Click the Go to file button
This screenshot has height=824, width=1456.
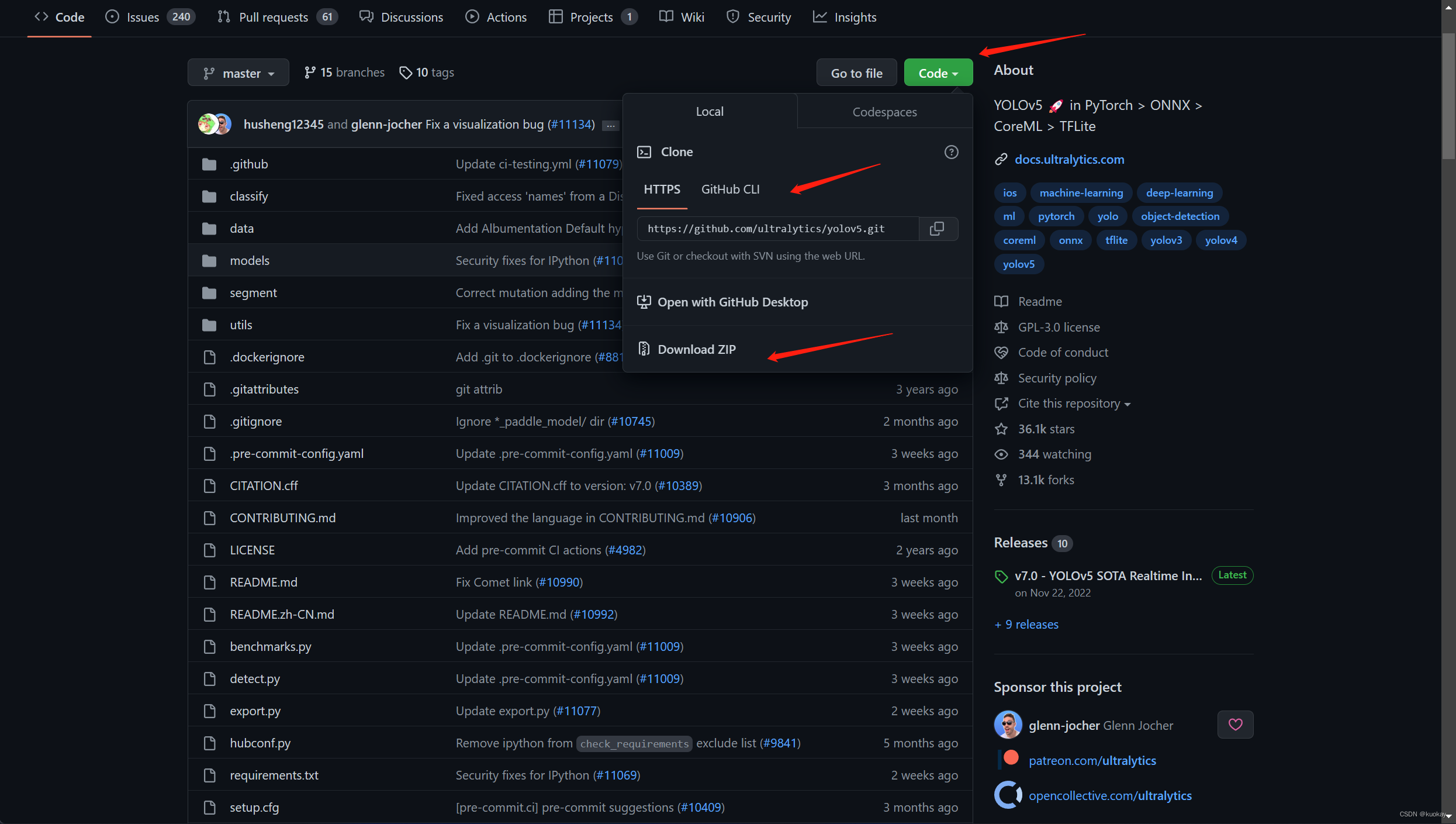point(856,73)
